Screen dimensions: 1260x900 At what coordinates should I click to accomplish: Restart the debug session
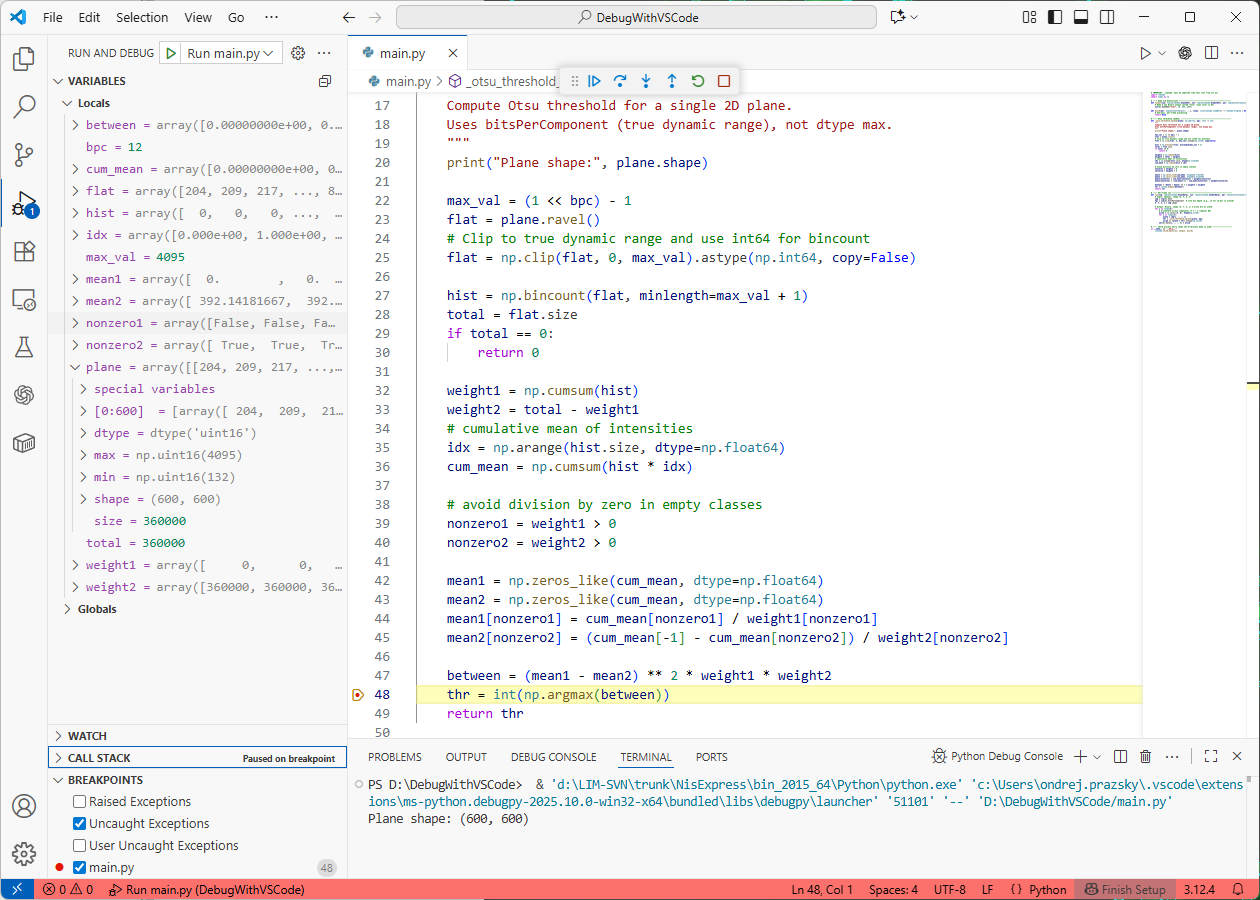pyautogui.click(x=696, y=81)
